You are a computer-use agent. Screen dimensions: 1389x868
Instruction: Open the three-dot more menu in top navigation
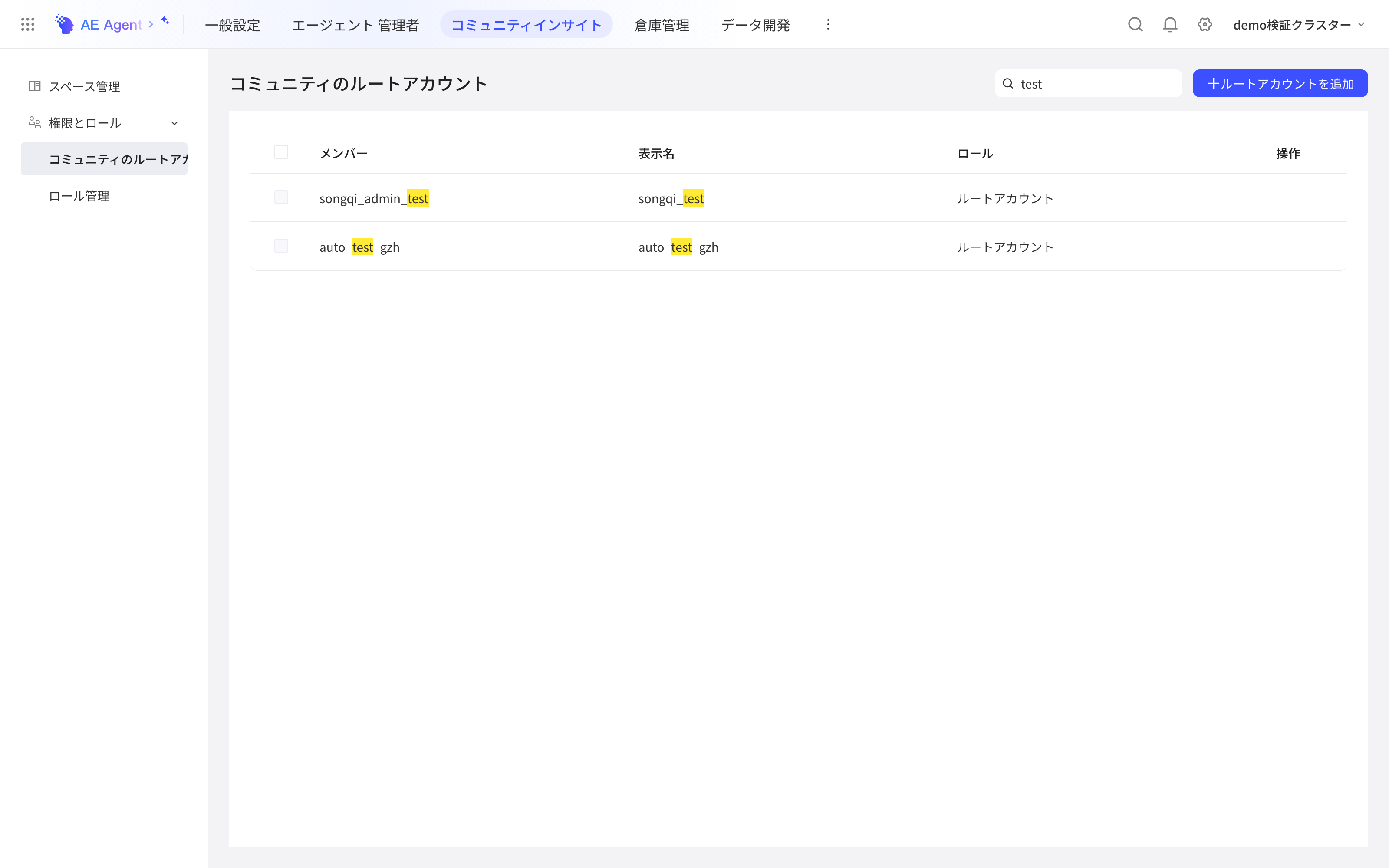tap(828, 24)
